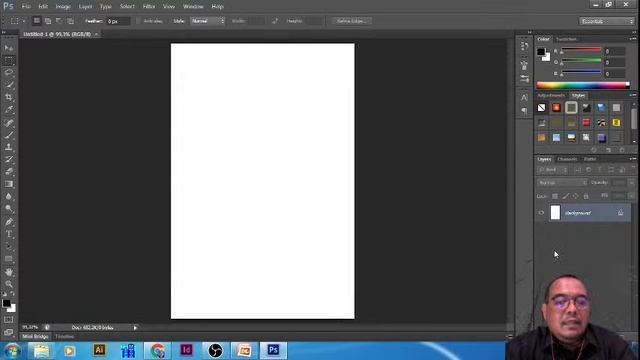Click Intersect with selection icon

click(71, 21)
